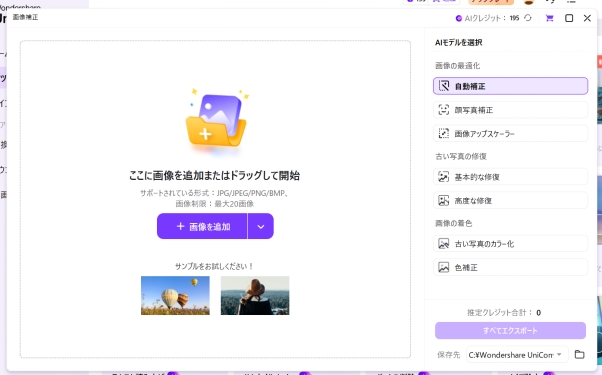Select the 色補正 color correction model
The width and height of the screenshot is (602, 375).
(510, 268)
